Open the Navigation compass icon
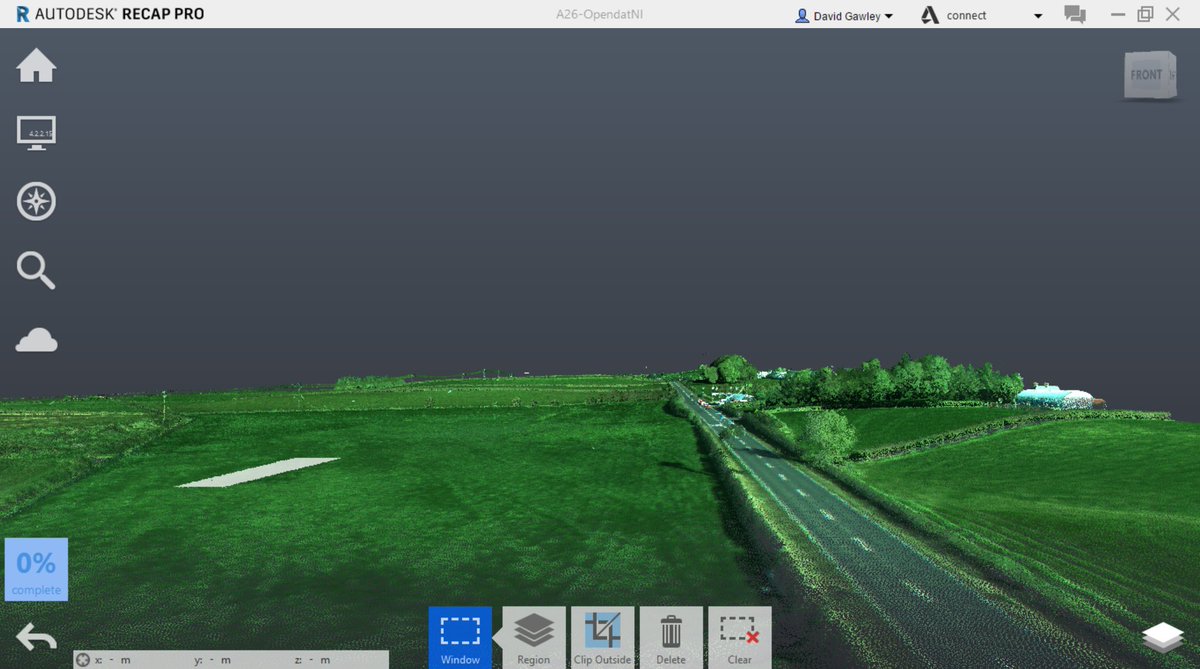1200x669 pixels. coord(36,201)
